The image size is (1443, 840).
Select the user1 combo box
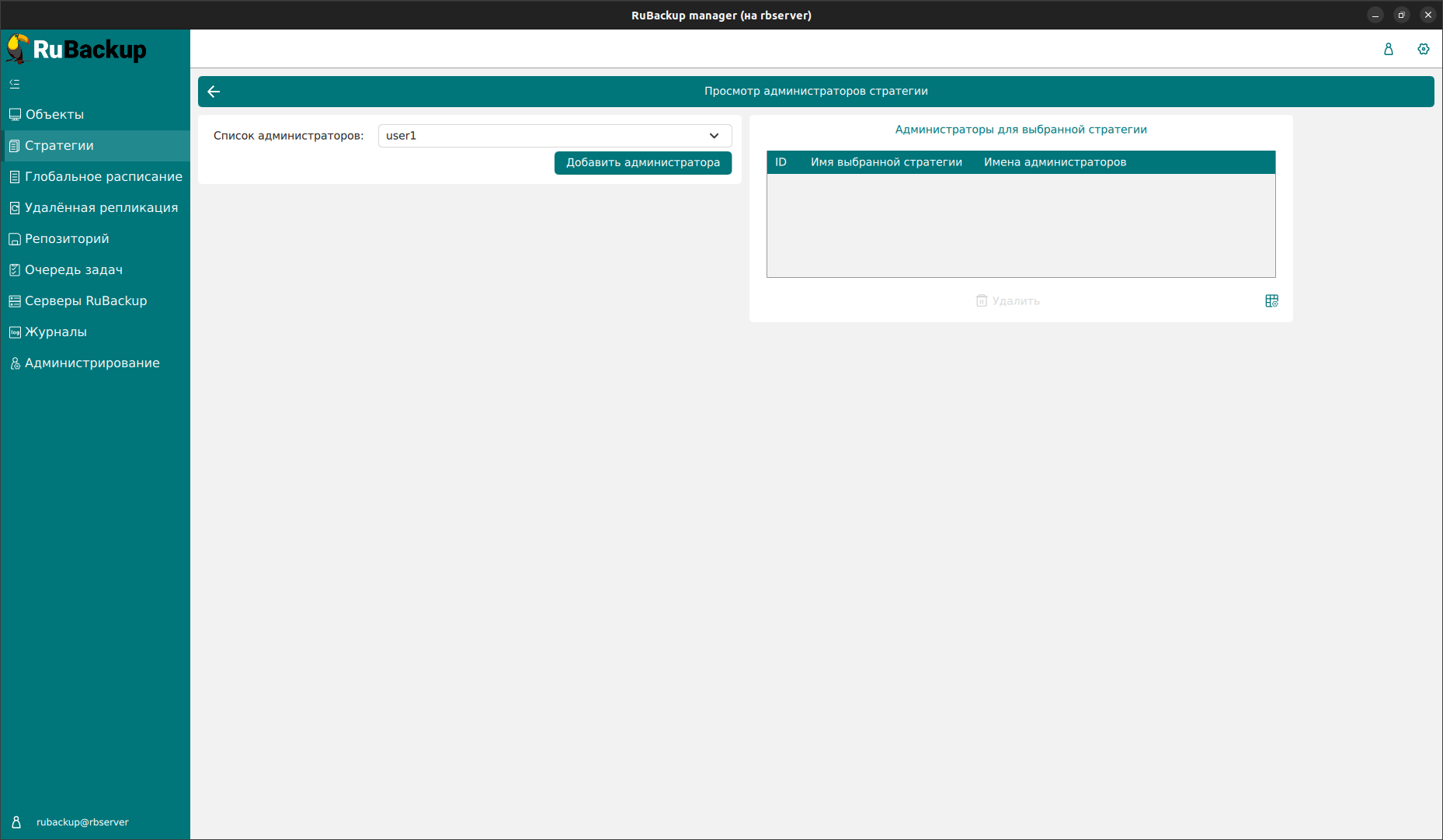tap(544, 136)
